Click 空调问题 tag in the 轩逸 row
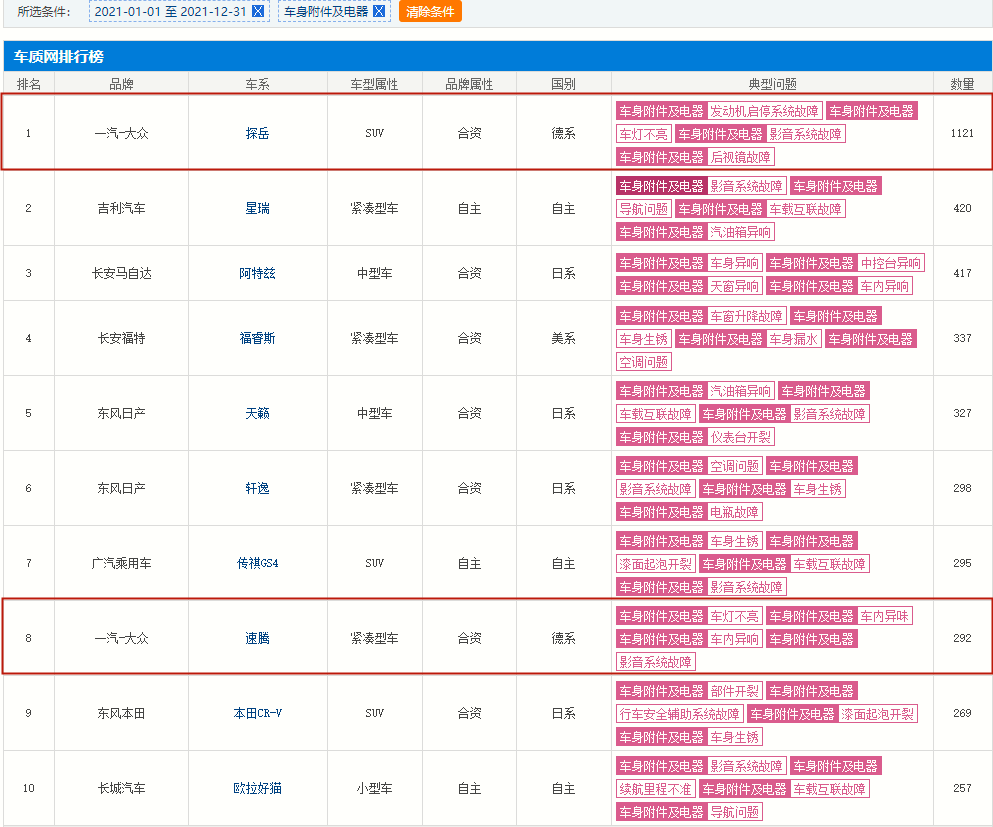Image resolution: width=993 pixels, height=827 pixels. pos(734,466)
